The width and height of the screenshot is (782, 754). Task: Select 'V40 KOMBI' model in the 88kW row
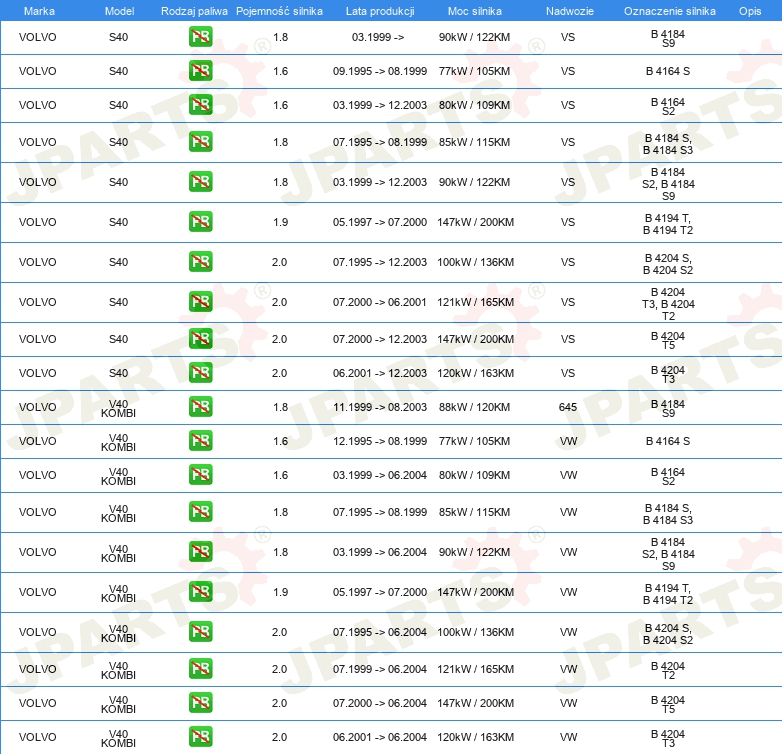pos(118,408)
